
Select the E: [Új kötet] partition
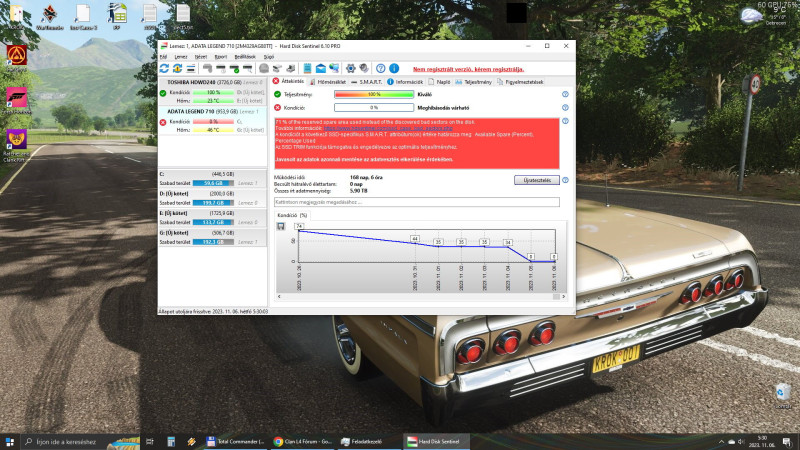tap(212, 217)
